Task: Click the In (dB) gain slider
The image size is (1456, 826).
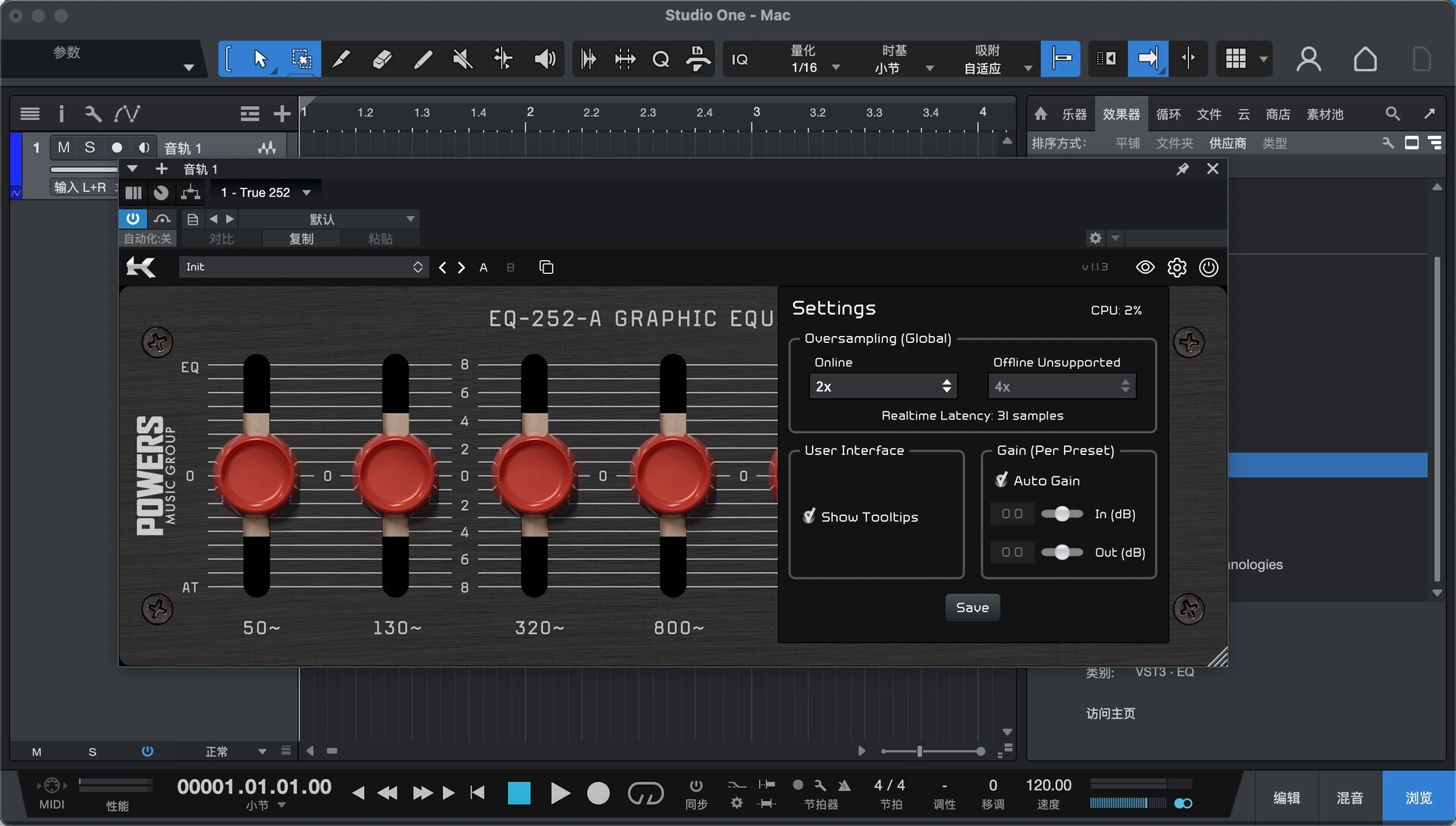Action: (x=1062, y=514)
